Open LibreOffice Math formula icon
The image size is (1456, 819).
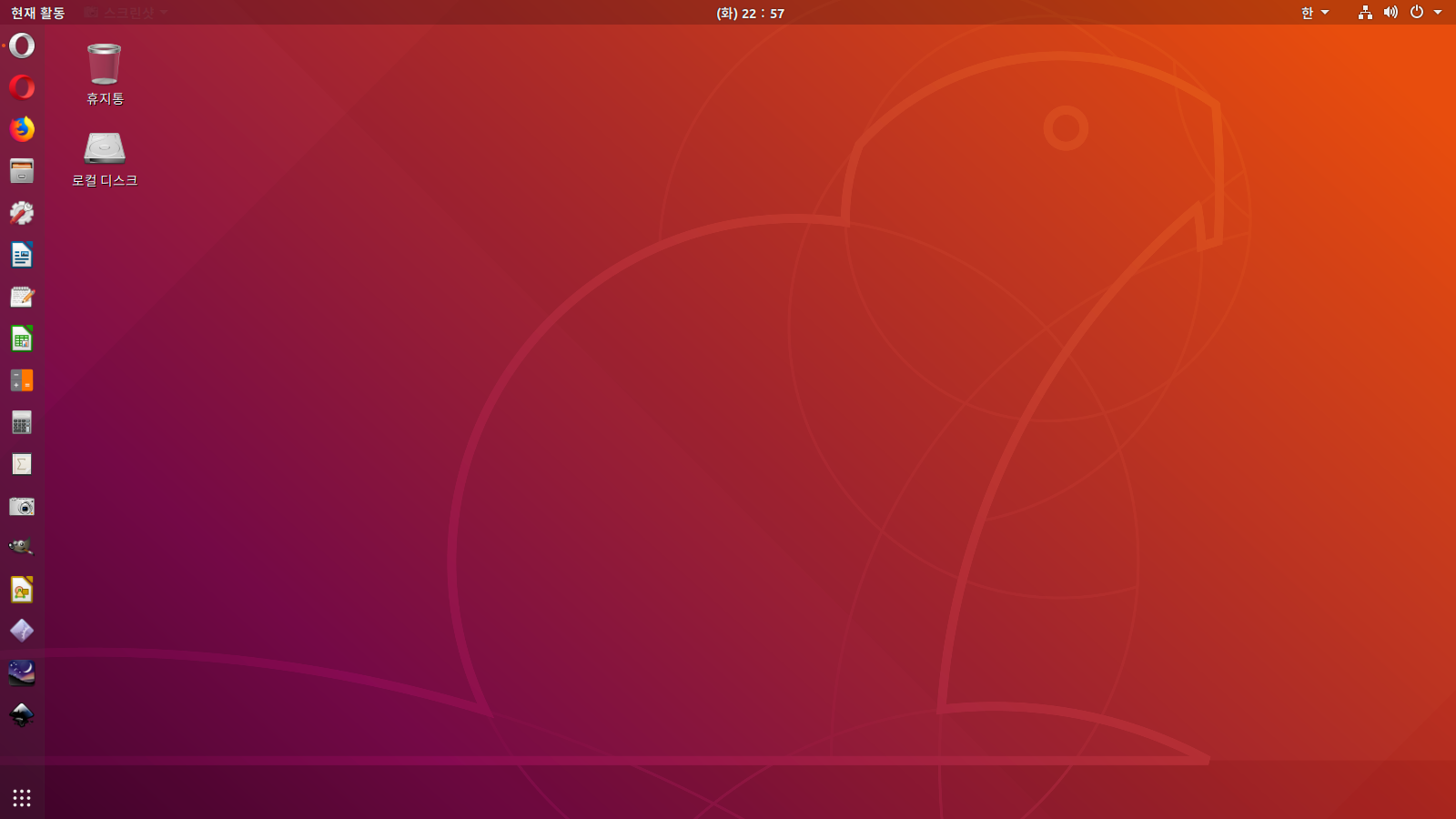(x=22, y=464)
